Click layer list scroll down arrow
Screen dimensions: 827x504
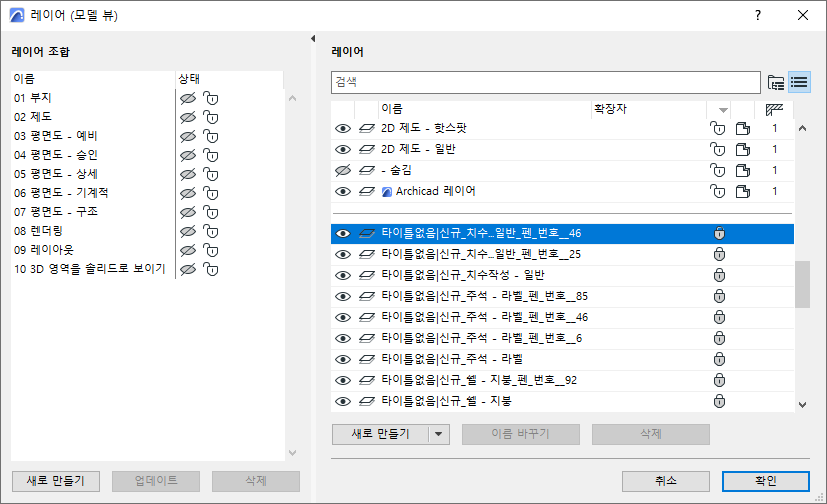pyautogui.click(x=802, y=405)
